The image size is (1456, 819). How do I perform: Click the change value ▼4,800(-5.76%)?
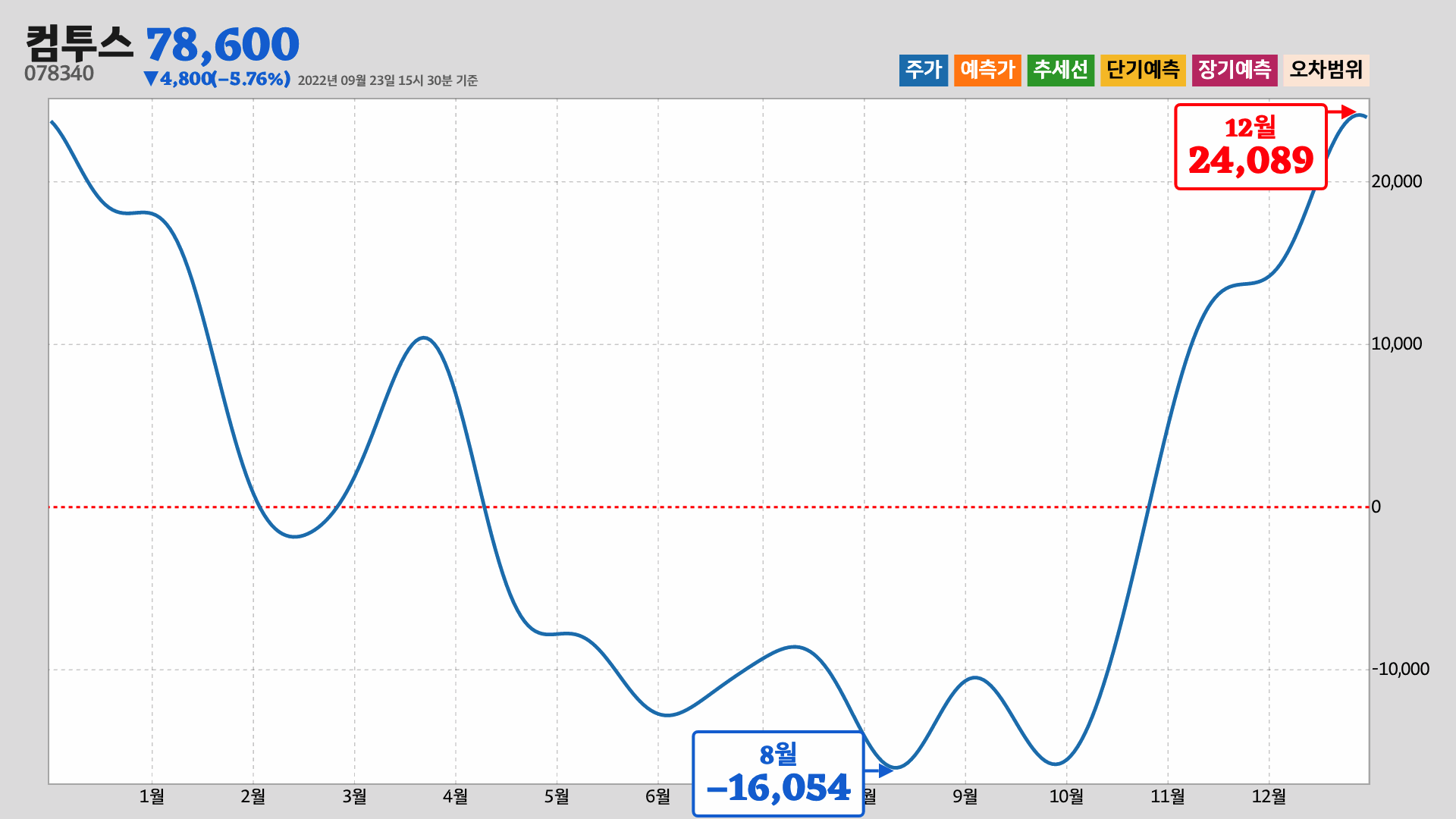pos(217,79)
